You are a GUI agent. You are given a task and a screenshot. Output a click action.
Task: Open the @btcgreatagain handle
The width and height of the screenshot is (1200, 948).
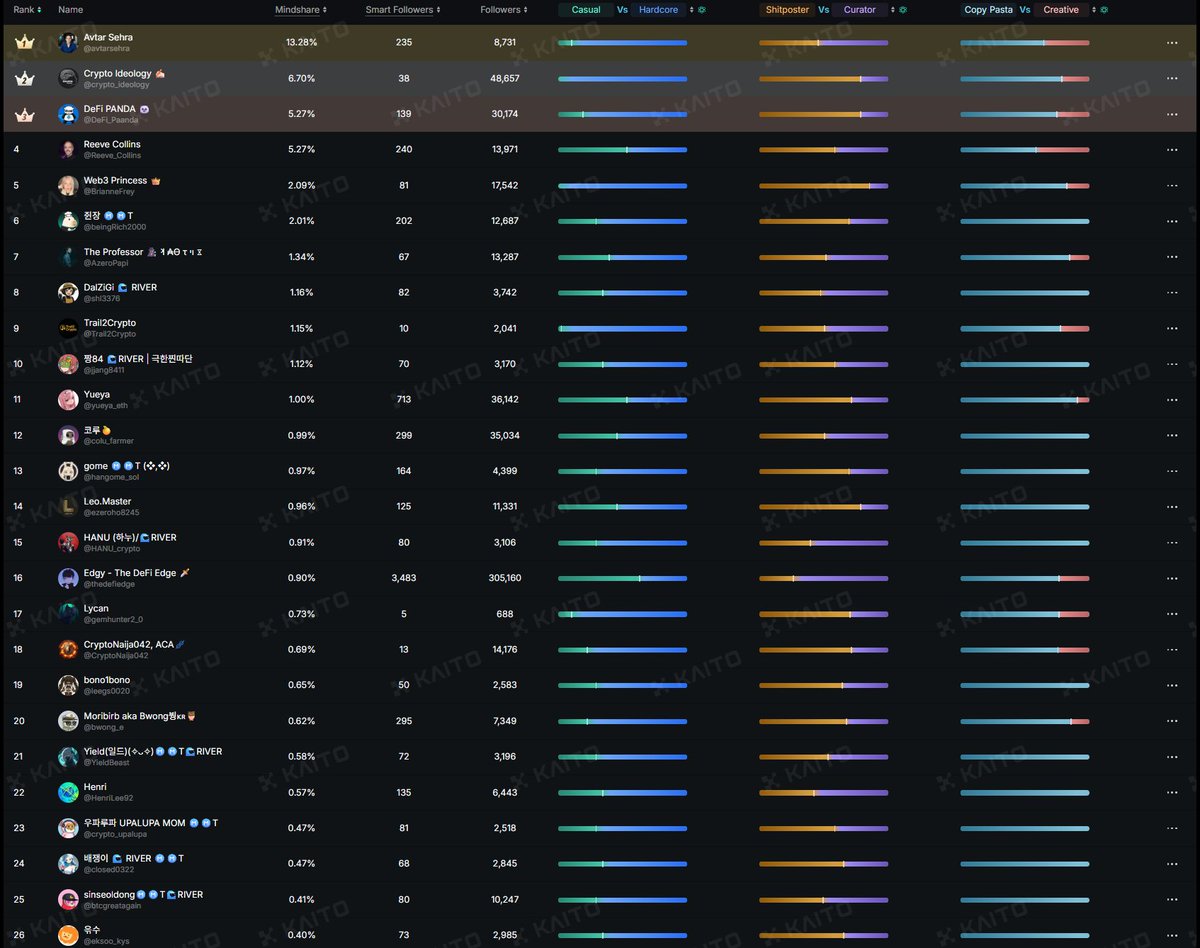click(115, 906)
